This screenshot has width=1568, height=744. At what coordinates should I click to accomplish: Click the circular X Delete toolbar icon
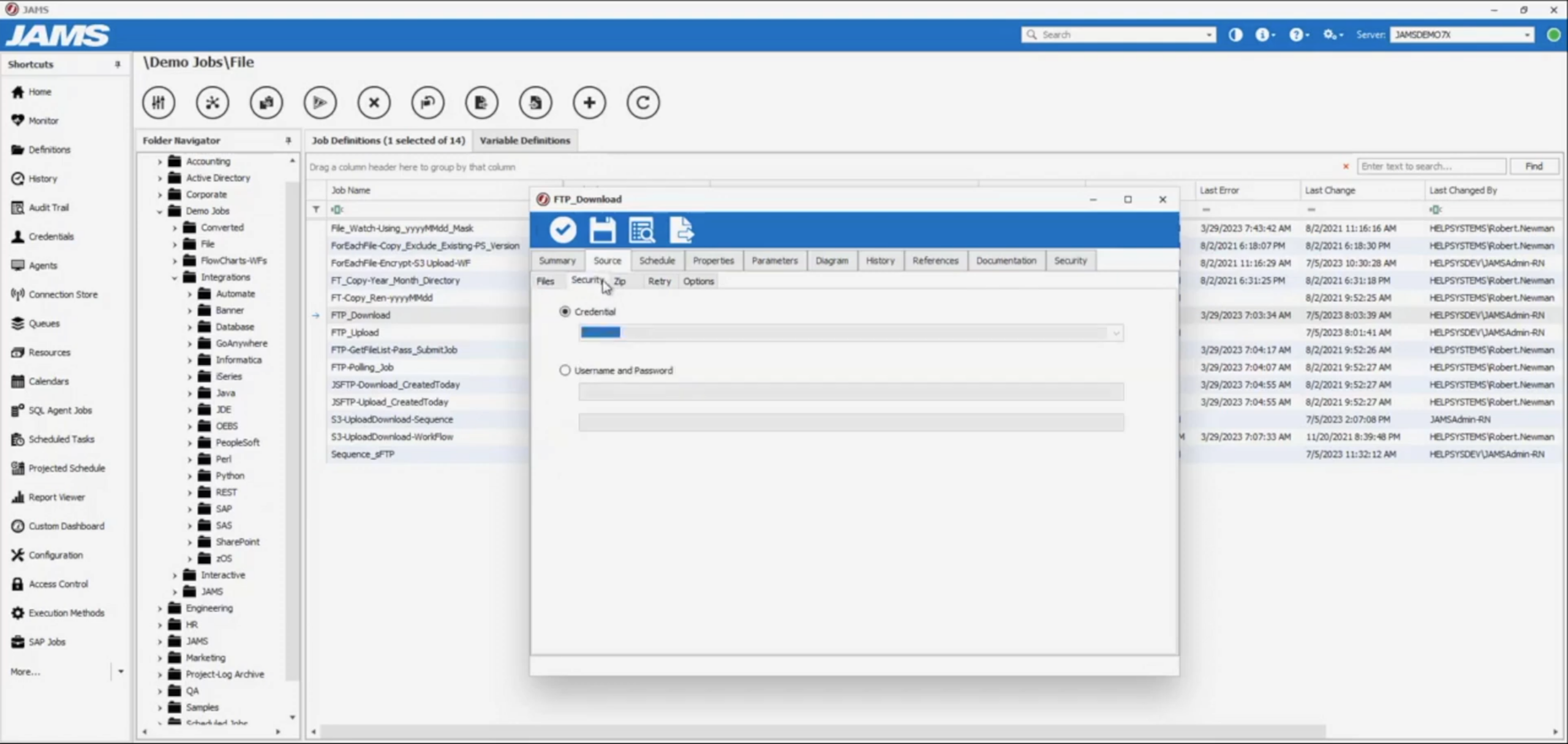[374, 102]
